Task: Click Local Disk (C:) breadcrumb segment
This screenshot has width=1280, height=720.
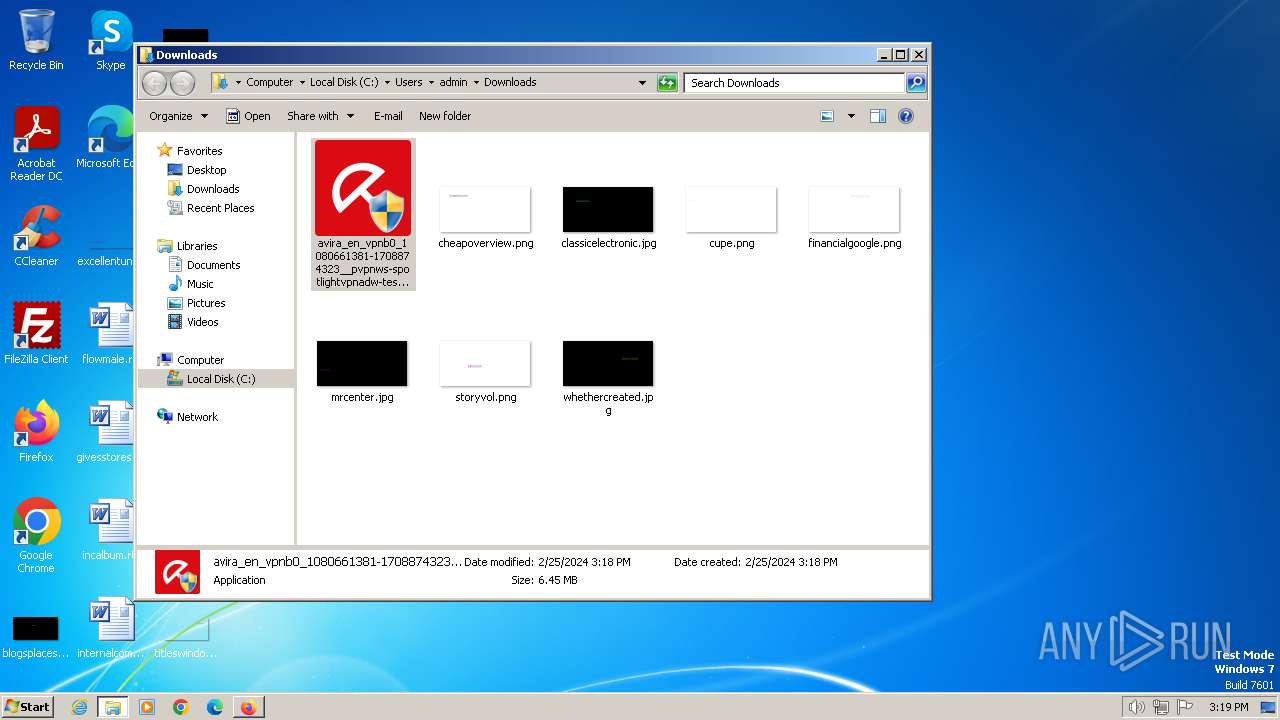Action: coord(344,83)
